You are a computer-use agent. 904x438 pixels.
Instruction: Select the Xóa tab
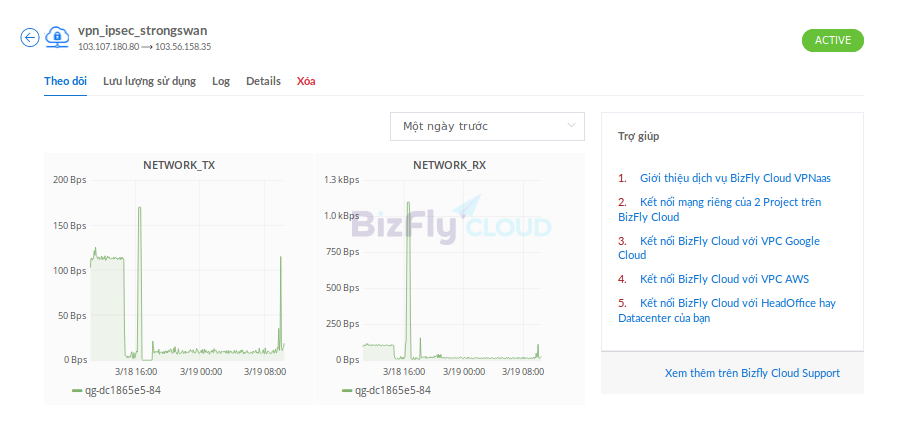coord(306,81)
